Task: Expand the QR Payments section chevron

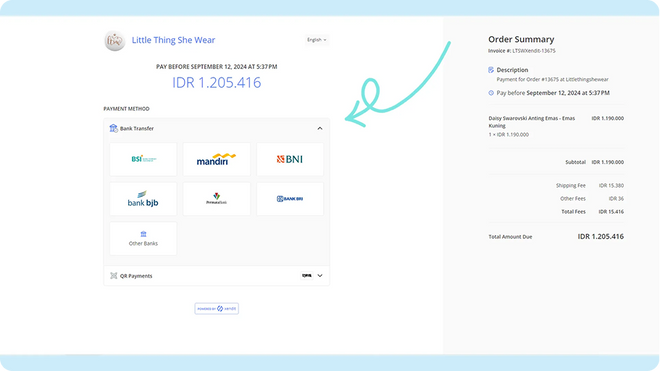Action: pyautogui.click(x=320, y=276)
